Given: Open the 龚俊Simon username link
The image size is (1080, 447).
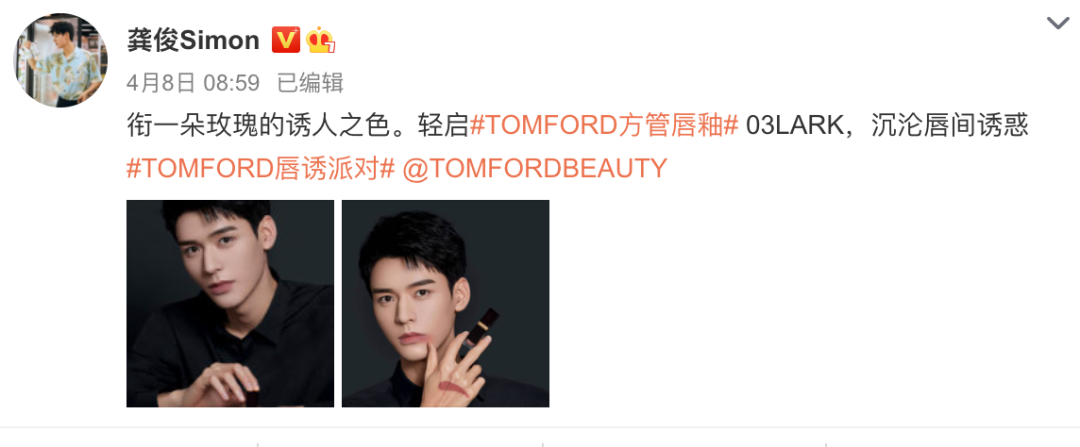Looking at the screenshot, I should 193,41.
